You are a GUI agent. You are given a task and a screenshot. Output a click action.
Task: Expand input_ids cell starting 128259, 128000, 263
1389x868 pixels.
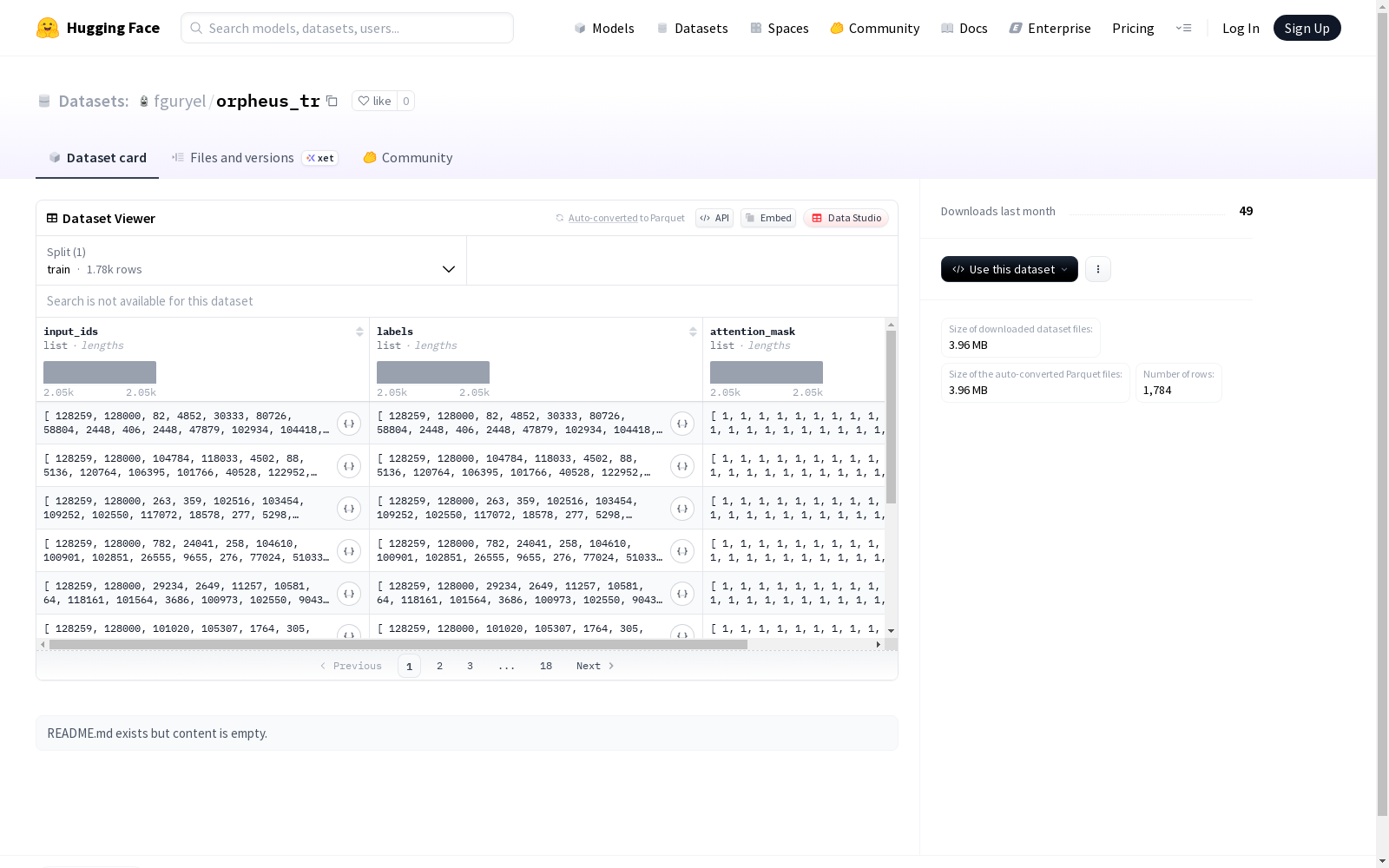[x=349, y=509]
